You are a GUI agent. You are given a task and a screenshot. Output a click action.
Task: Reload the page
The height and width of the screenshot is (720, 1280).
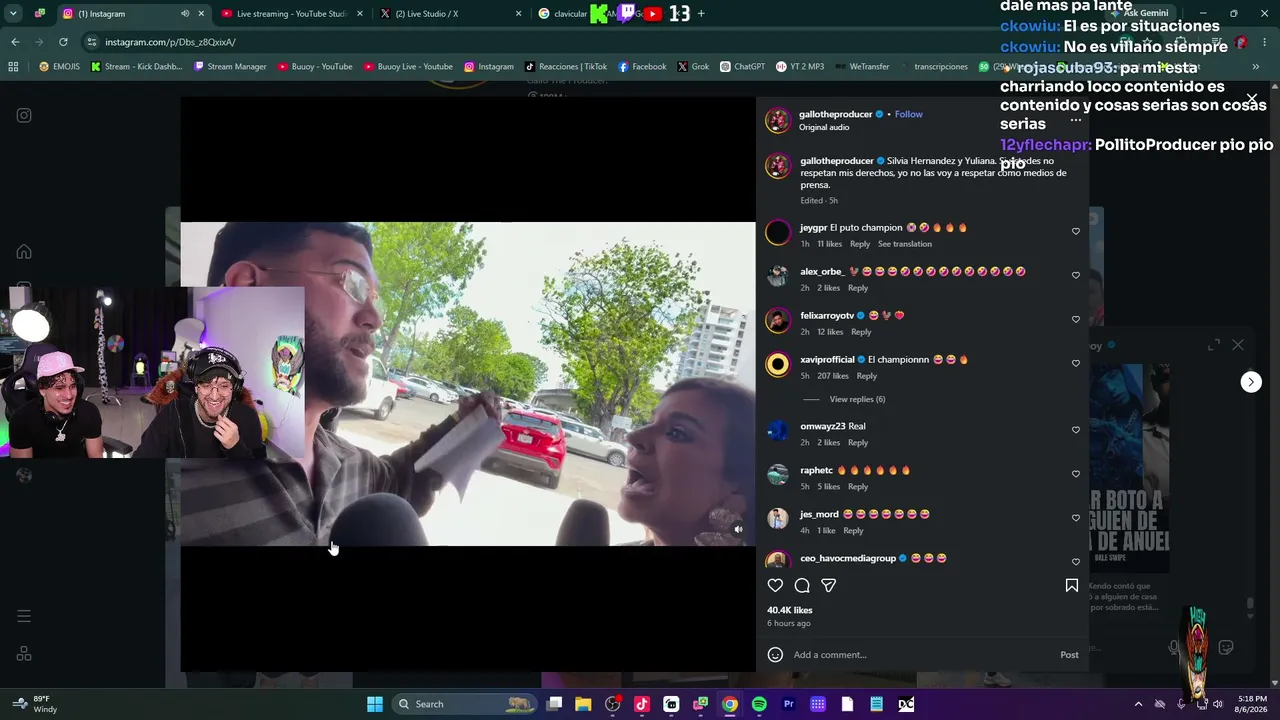pos(63,42)
